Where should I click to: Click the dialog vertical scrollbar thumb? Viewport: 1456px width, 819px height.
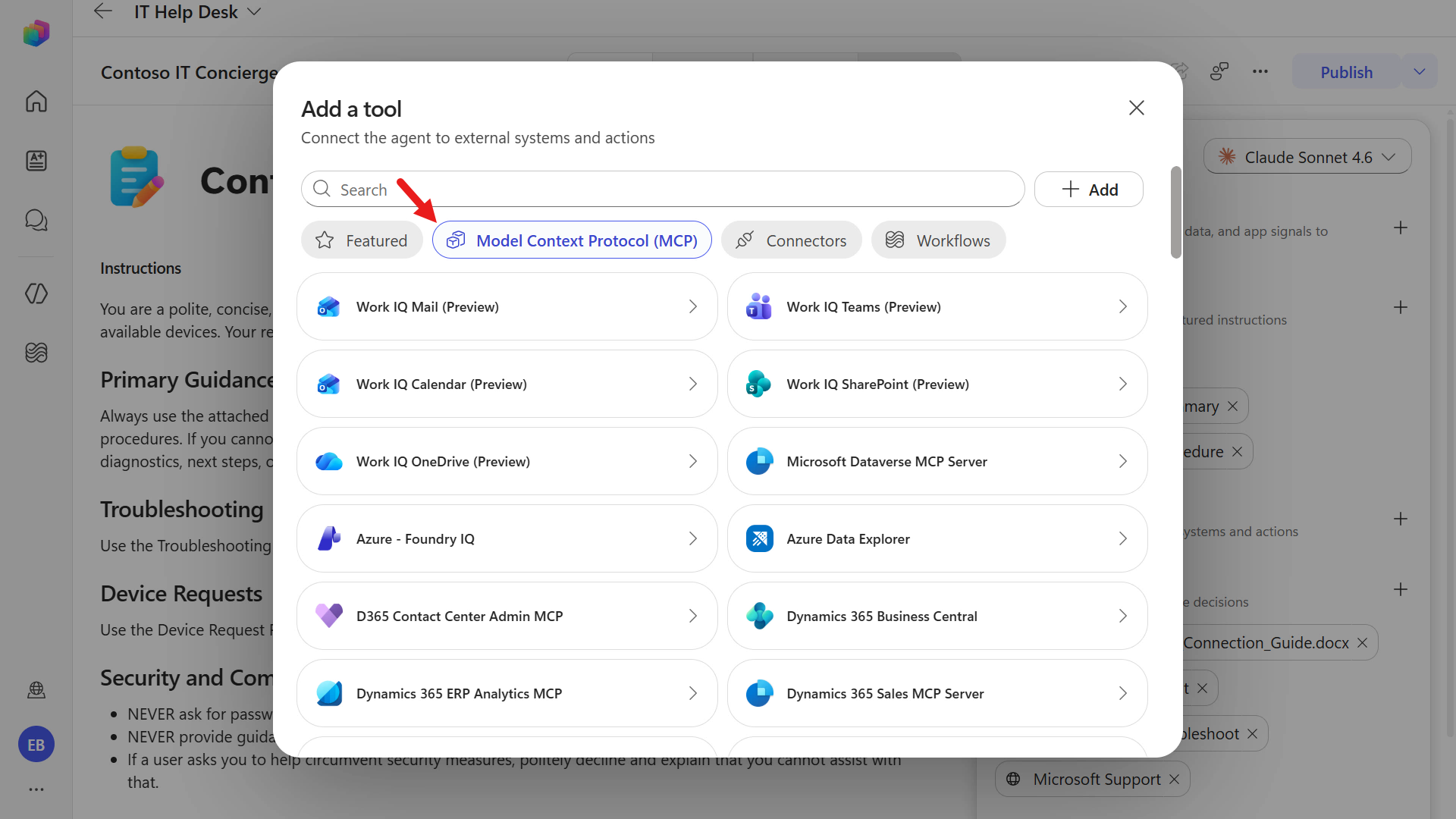tap(1176, 212)
